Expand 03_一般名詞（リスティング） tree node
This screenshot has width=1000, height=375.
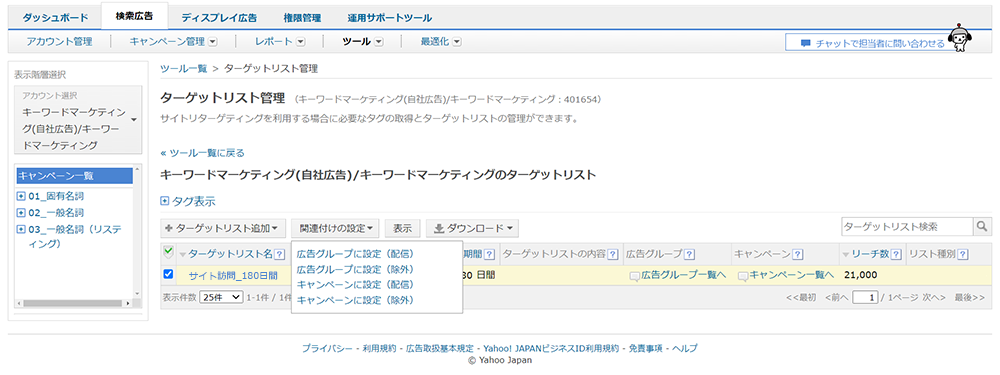click(x=21, y=229)
